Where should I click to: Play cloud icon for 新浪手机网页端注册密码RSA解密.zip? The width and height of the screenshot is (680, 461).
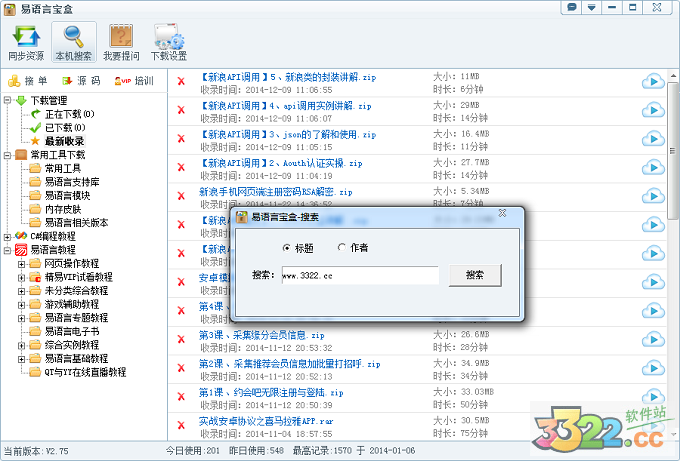653,196
